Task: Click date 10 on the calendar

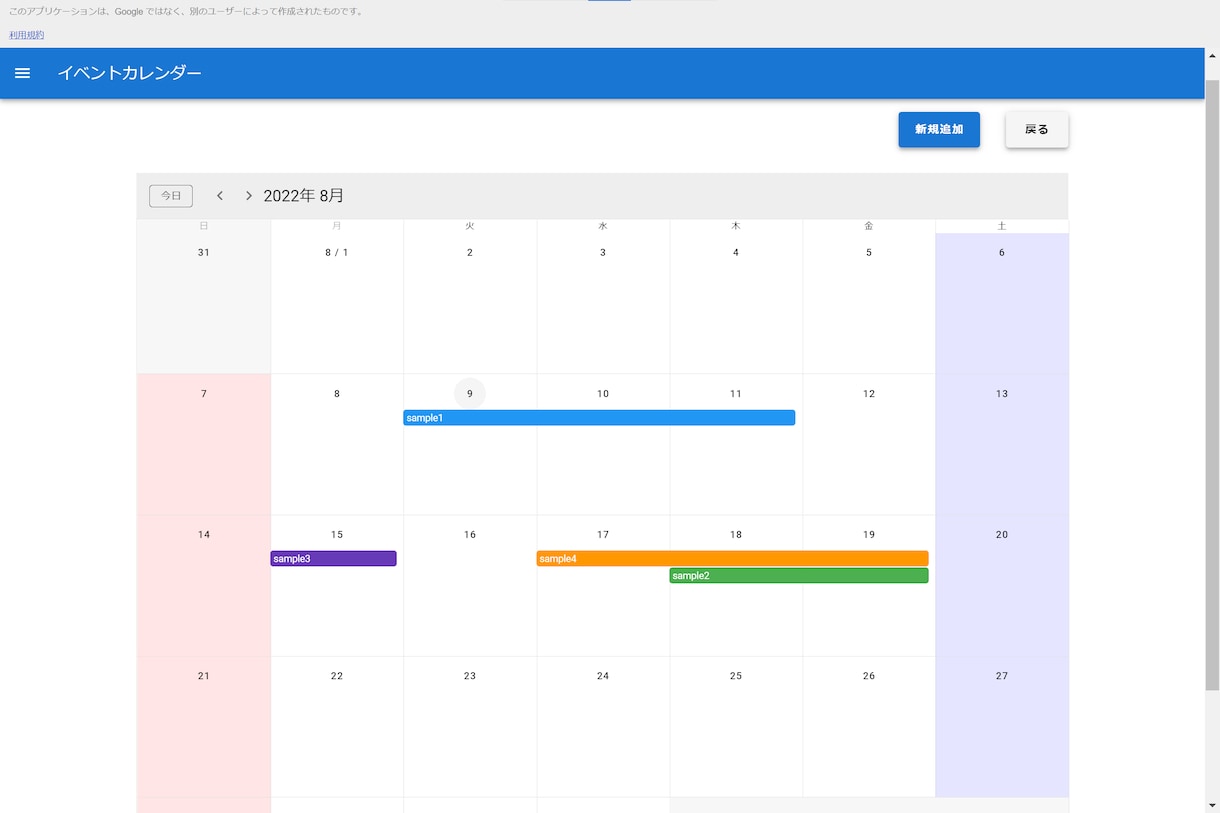Action: (603, 394)
